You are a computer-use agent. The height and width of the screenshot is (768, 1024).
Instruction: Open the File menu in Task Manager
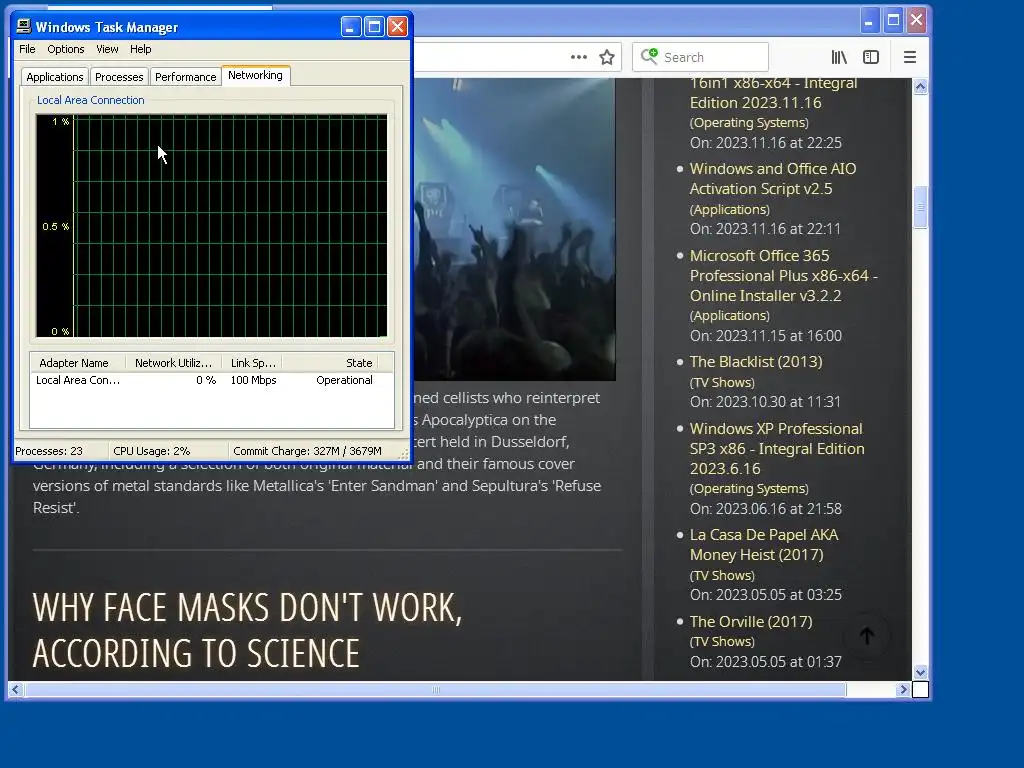pyautogui.click(x=27, y=49)
